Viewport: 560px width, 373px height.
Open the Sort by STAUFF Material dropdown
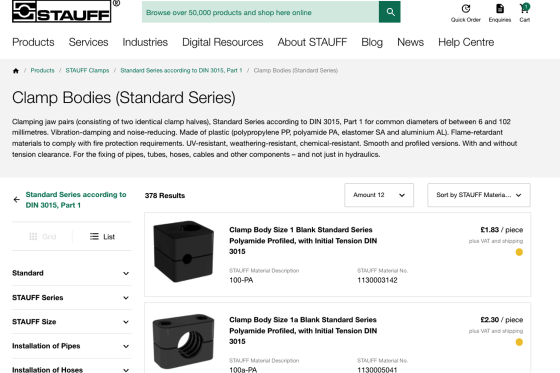[479, 195]
